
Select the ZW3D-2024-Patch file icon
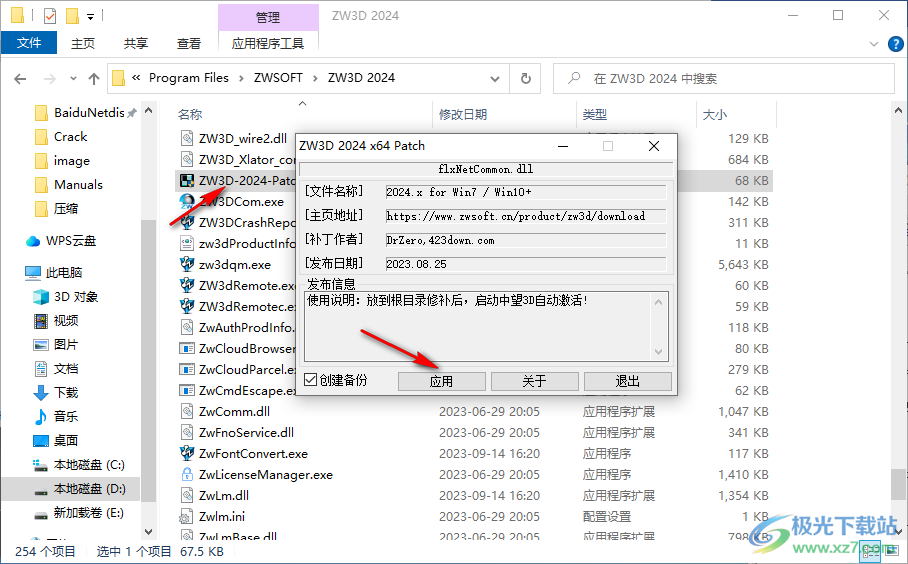coord(187,181)
